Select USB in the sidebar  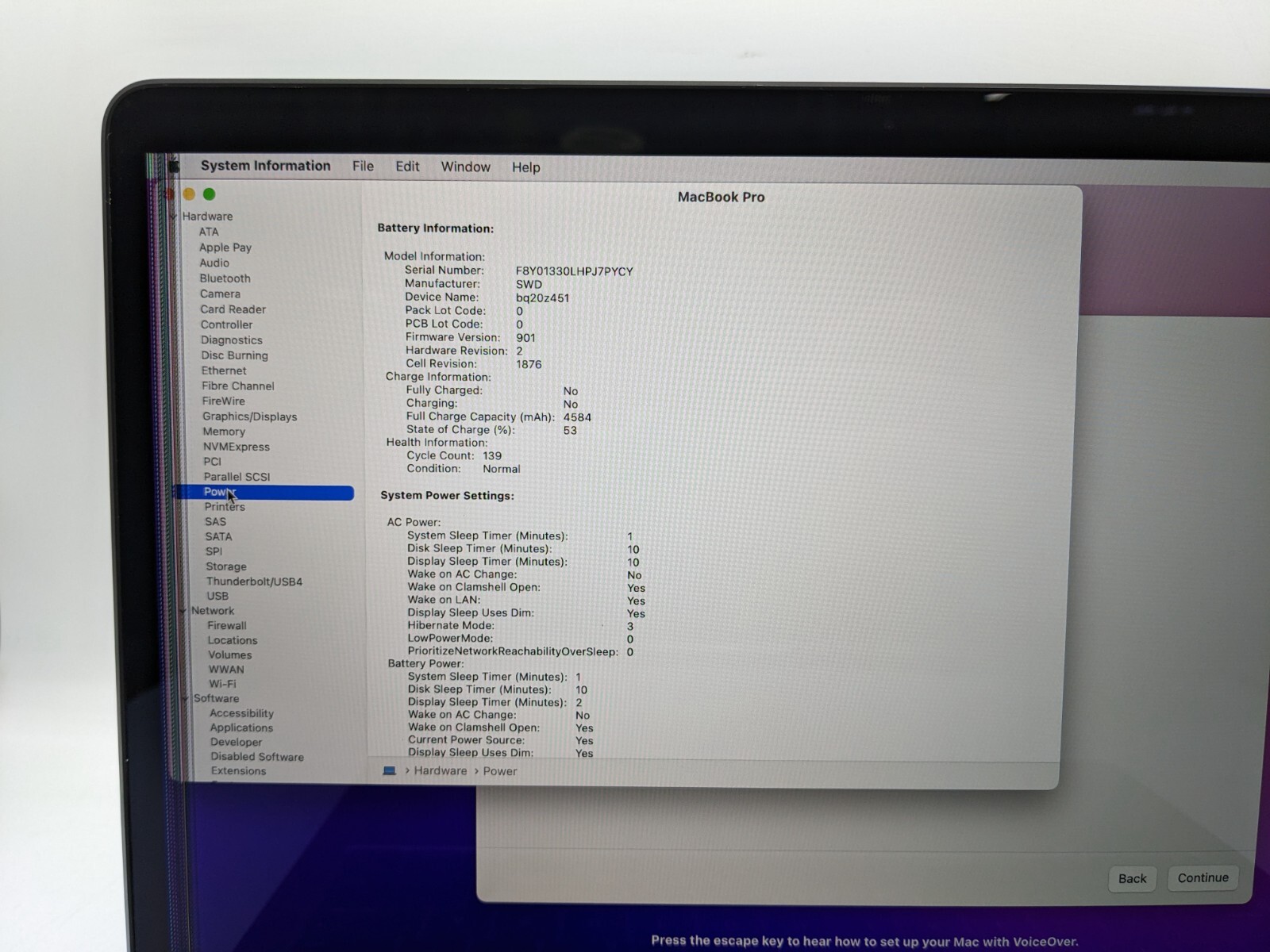217,596
